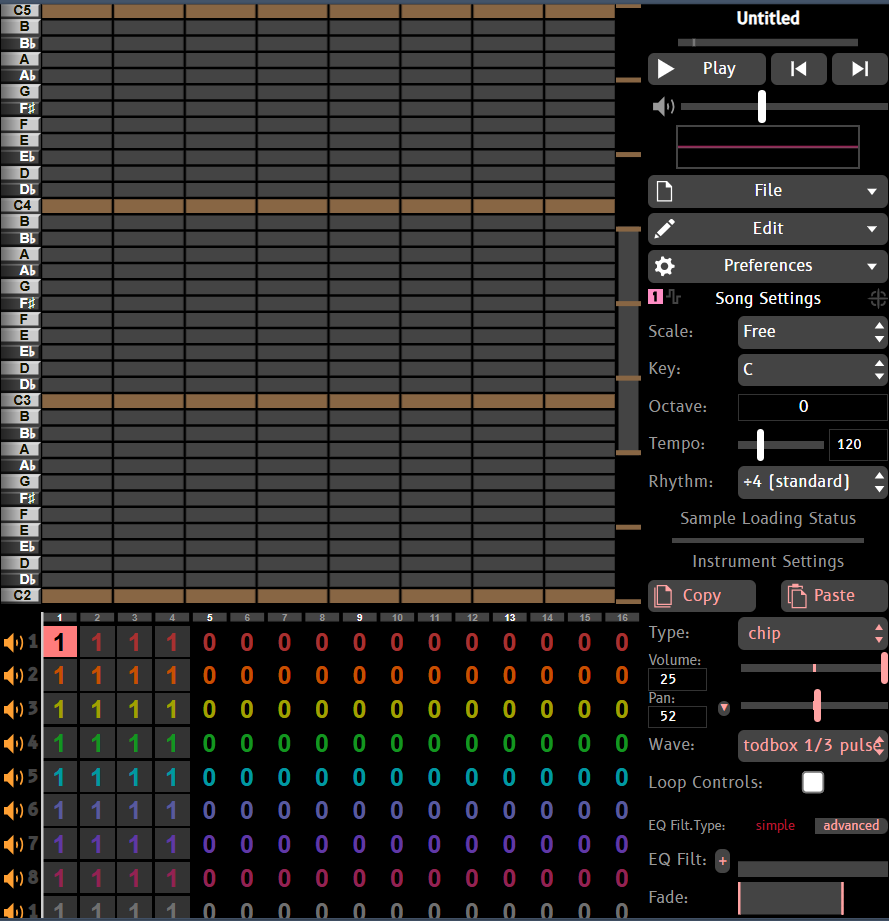Mute channel 1 speaker icon

click(13, 642)
